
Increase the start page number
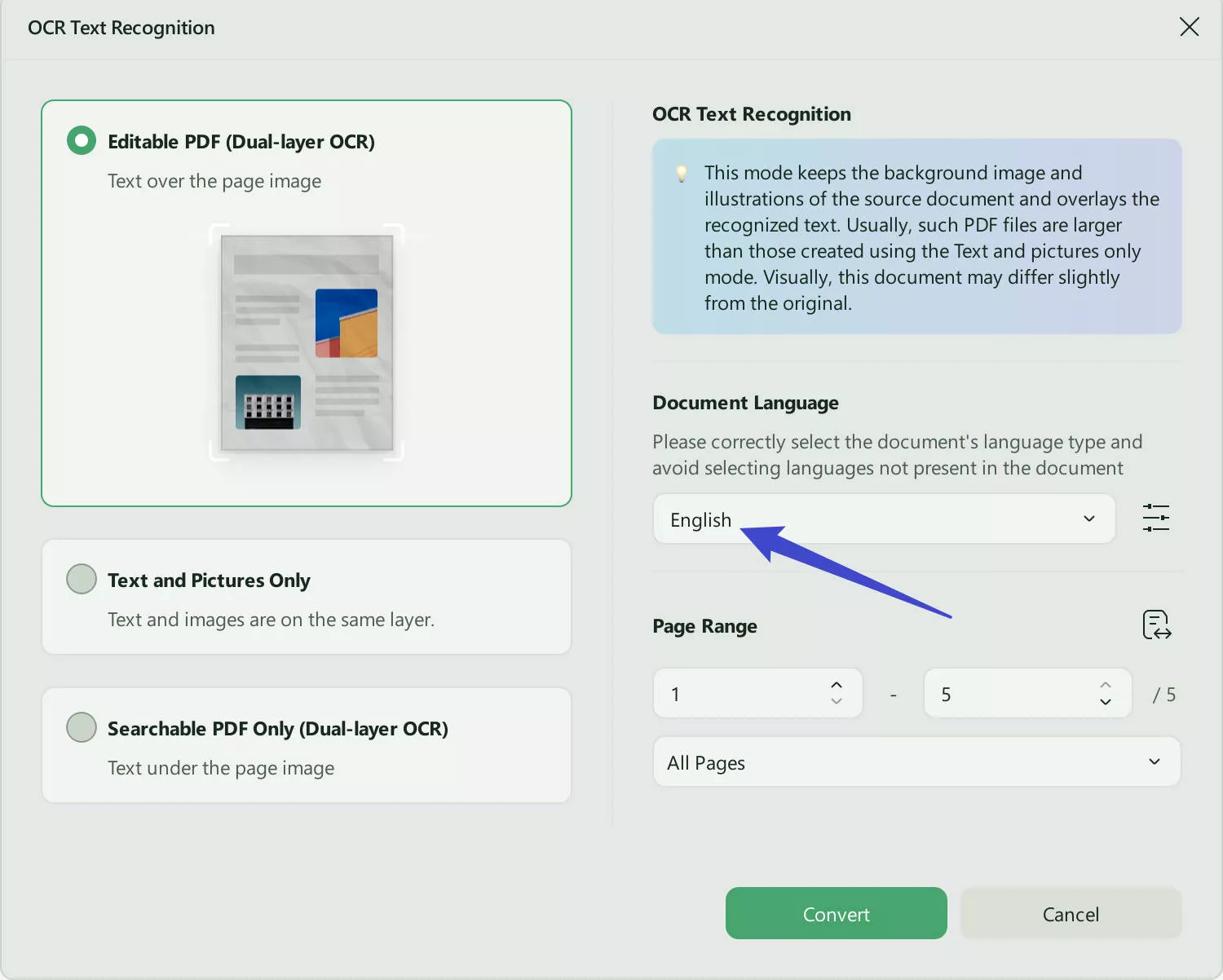point(837,685)
